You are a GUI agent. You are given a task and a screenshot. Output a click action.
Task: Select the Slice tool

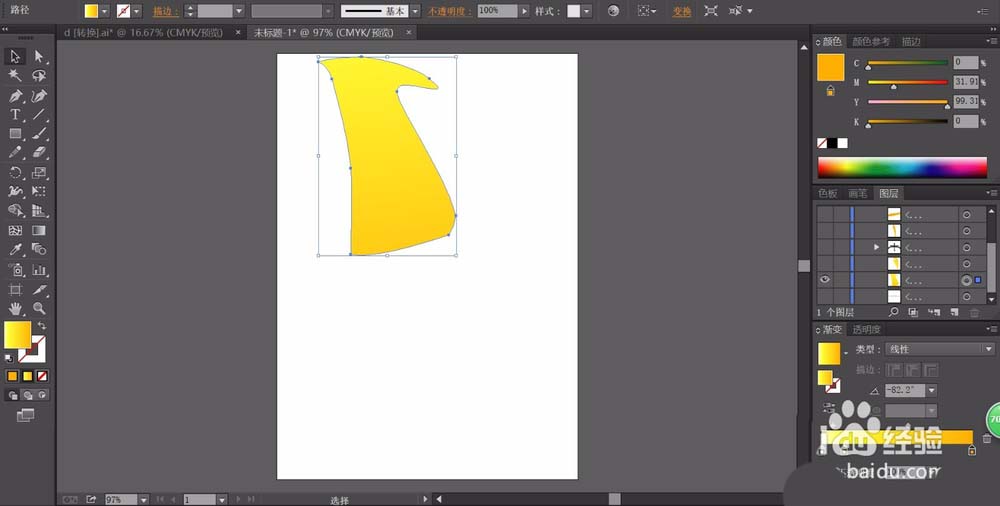point(39,290)
